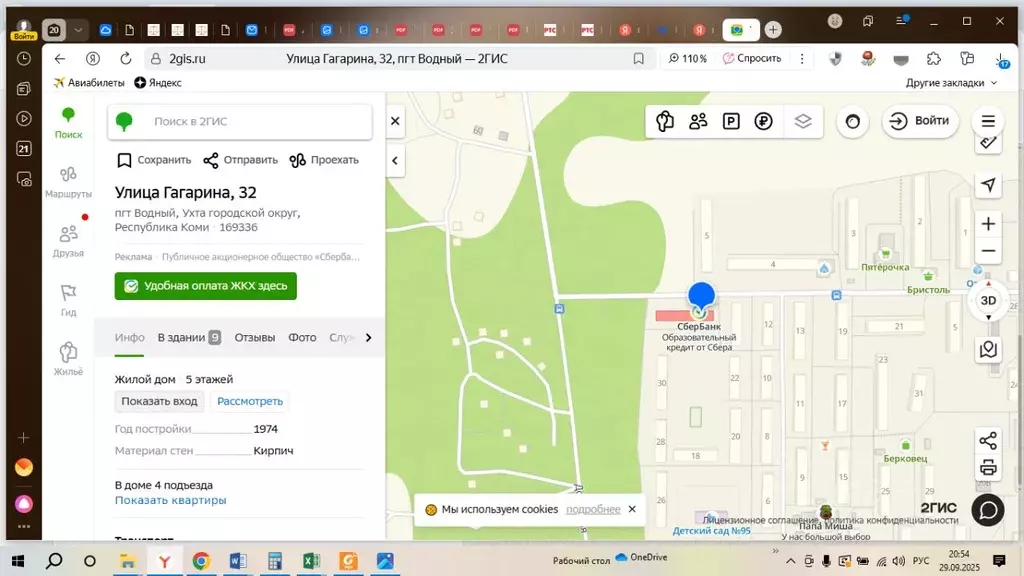Click the Поиск в 2ГИС search field
Image resolution: width=1024 pixels, height=576 pixels.
pyautogui.click(x=255, y=122)
